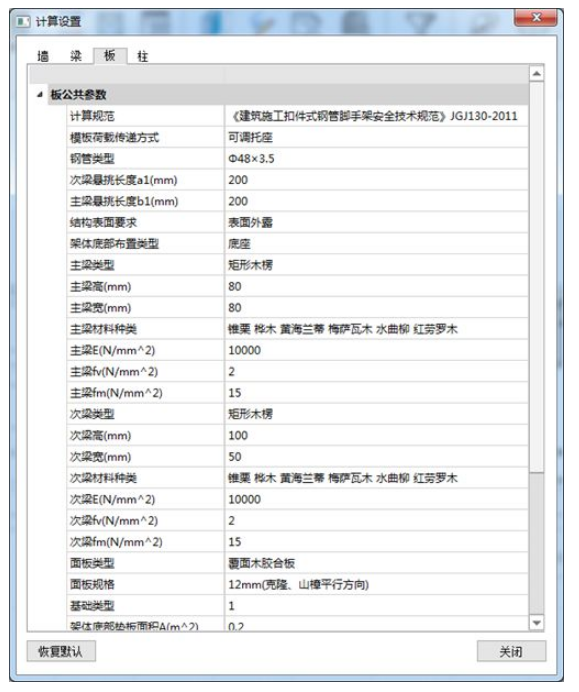Click the vertical scrollbar thumb
This screenshot has height=692, width=579.
[537, 277]
